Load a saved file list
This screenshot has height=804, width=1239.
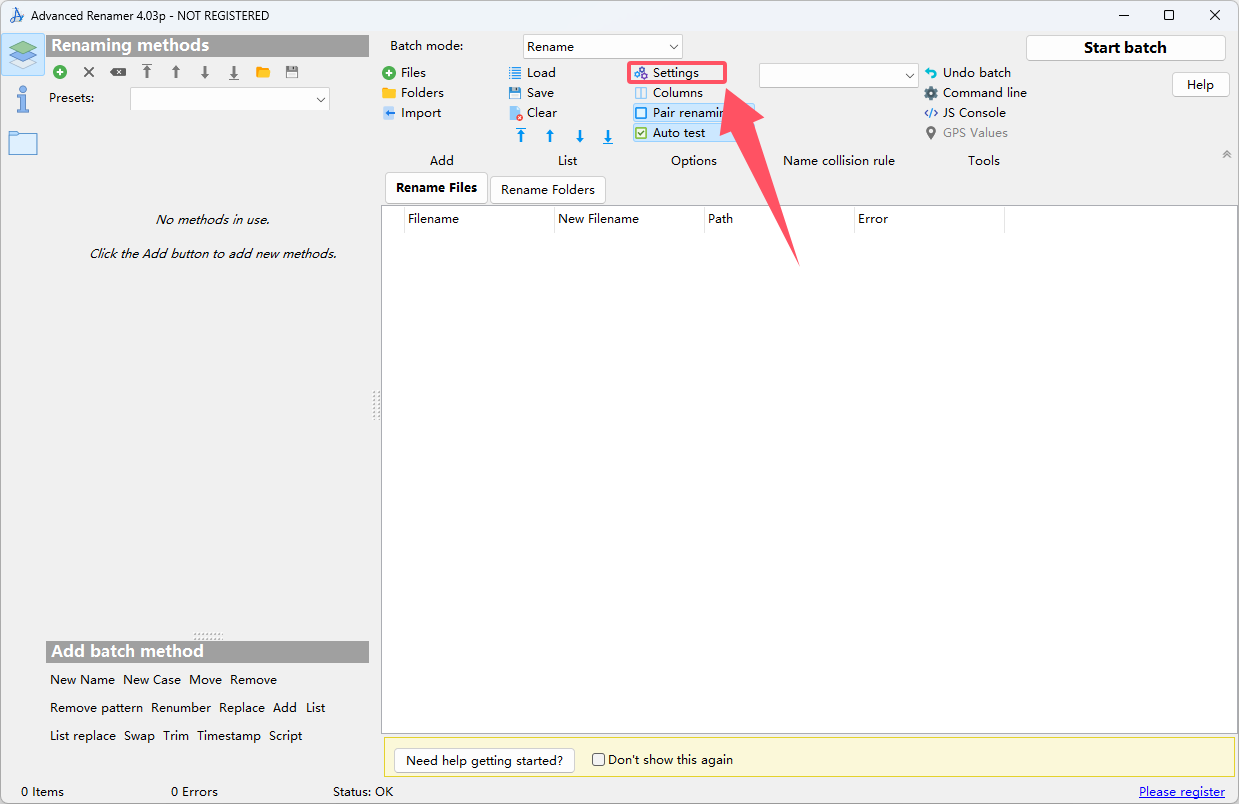(532, 73)
